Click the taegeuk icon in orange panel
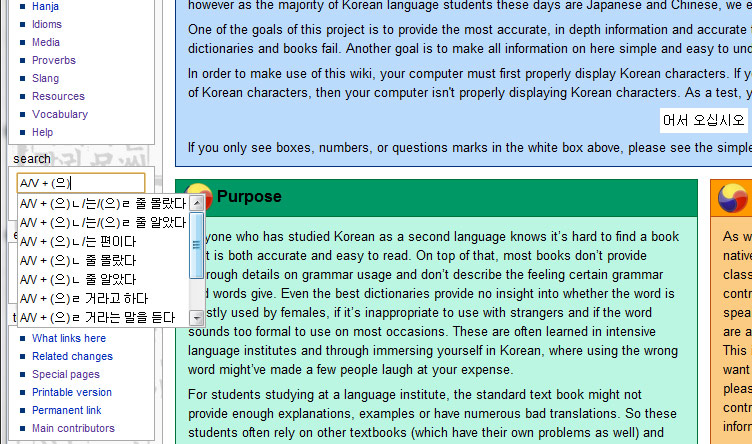Image resolution: width=752 pixels, height=444 pixels. pyautogui.click(x=733, y=197)
